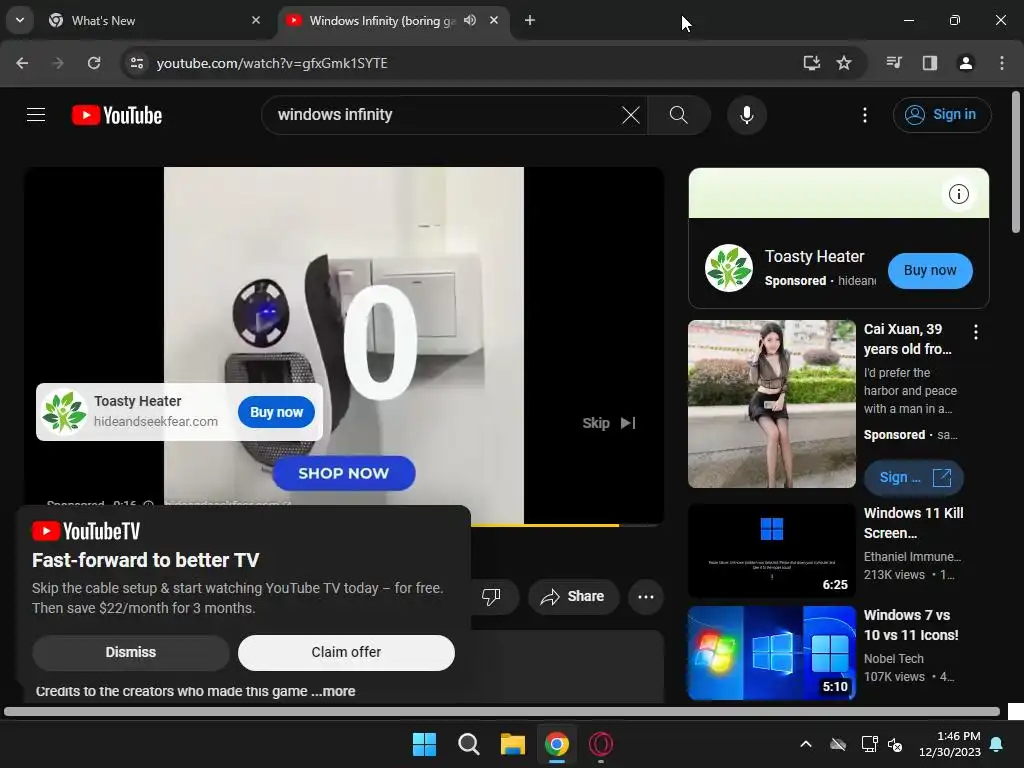Seek on the yellow ad progress bar
Image resolution: width=1024 pixels, height=768 pixels.
[545, 524]
